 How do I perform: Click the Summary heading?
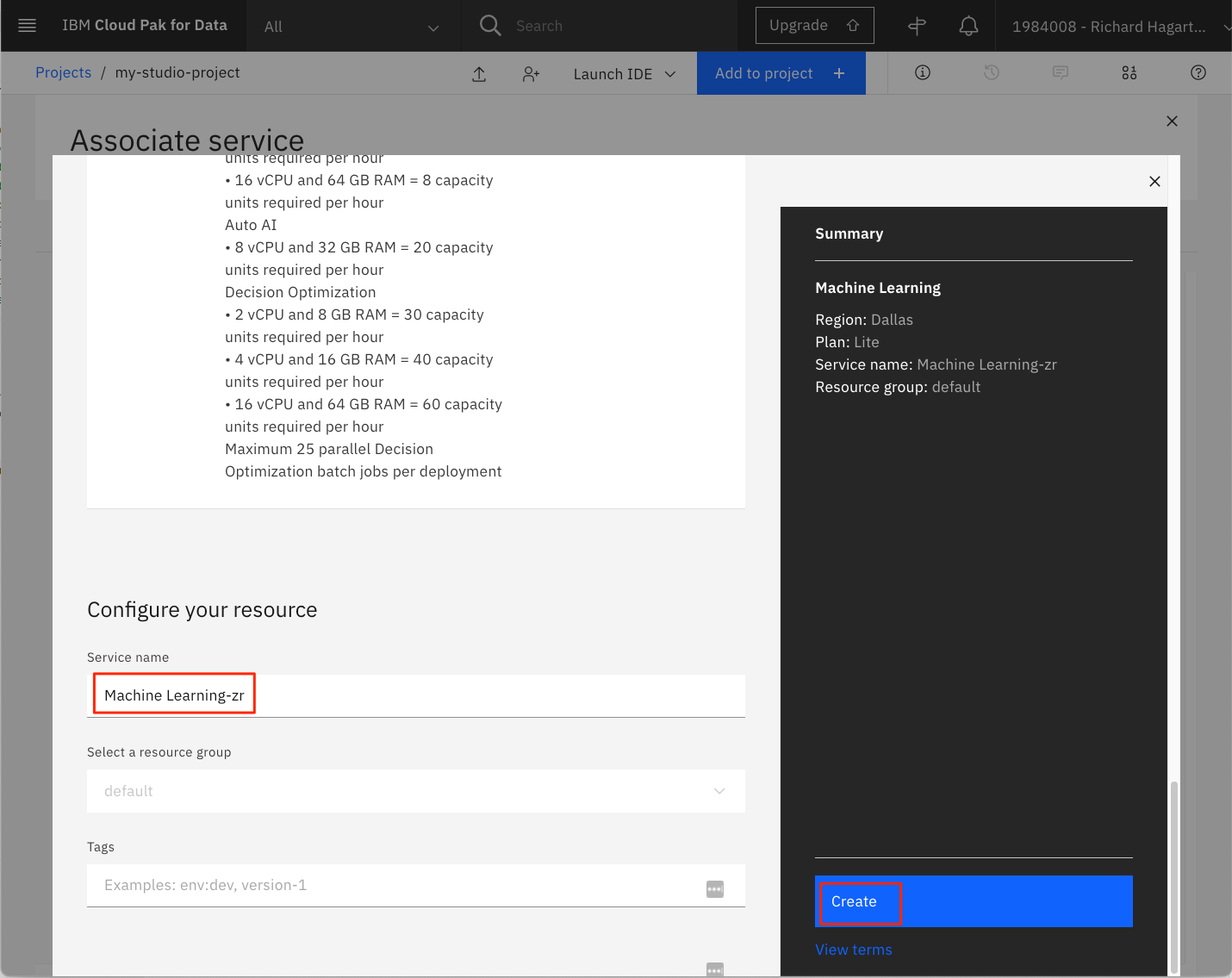click(x=849, y=234)
